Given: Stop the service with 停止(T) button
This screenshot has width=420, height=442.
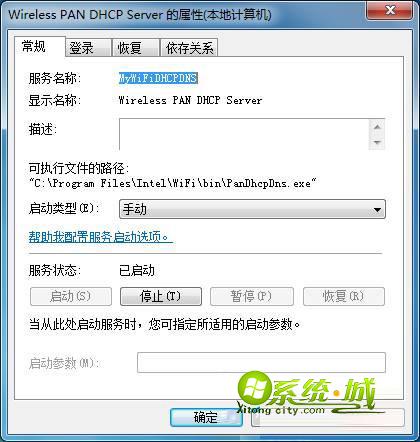Looking at the screenshot, I should point(161,296).
